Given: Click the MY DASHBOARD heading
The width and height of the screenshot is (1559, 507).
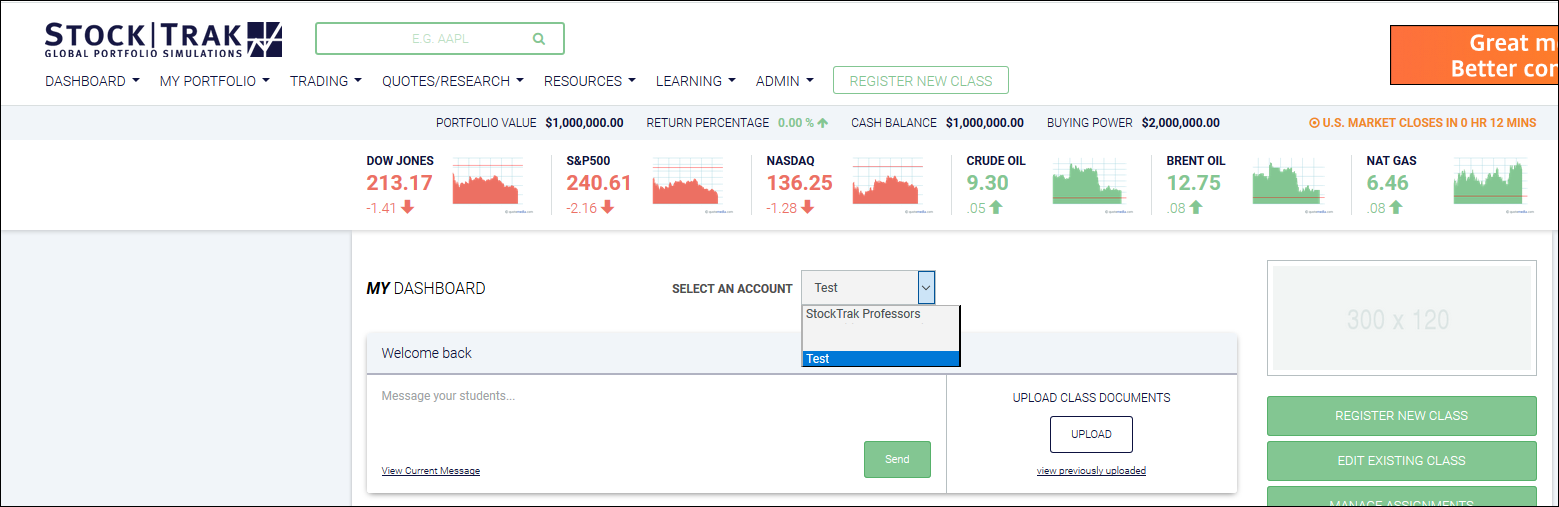Looking at the screenshot, I should (426, 288).
